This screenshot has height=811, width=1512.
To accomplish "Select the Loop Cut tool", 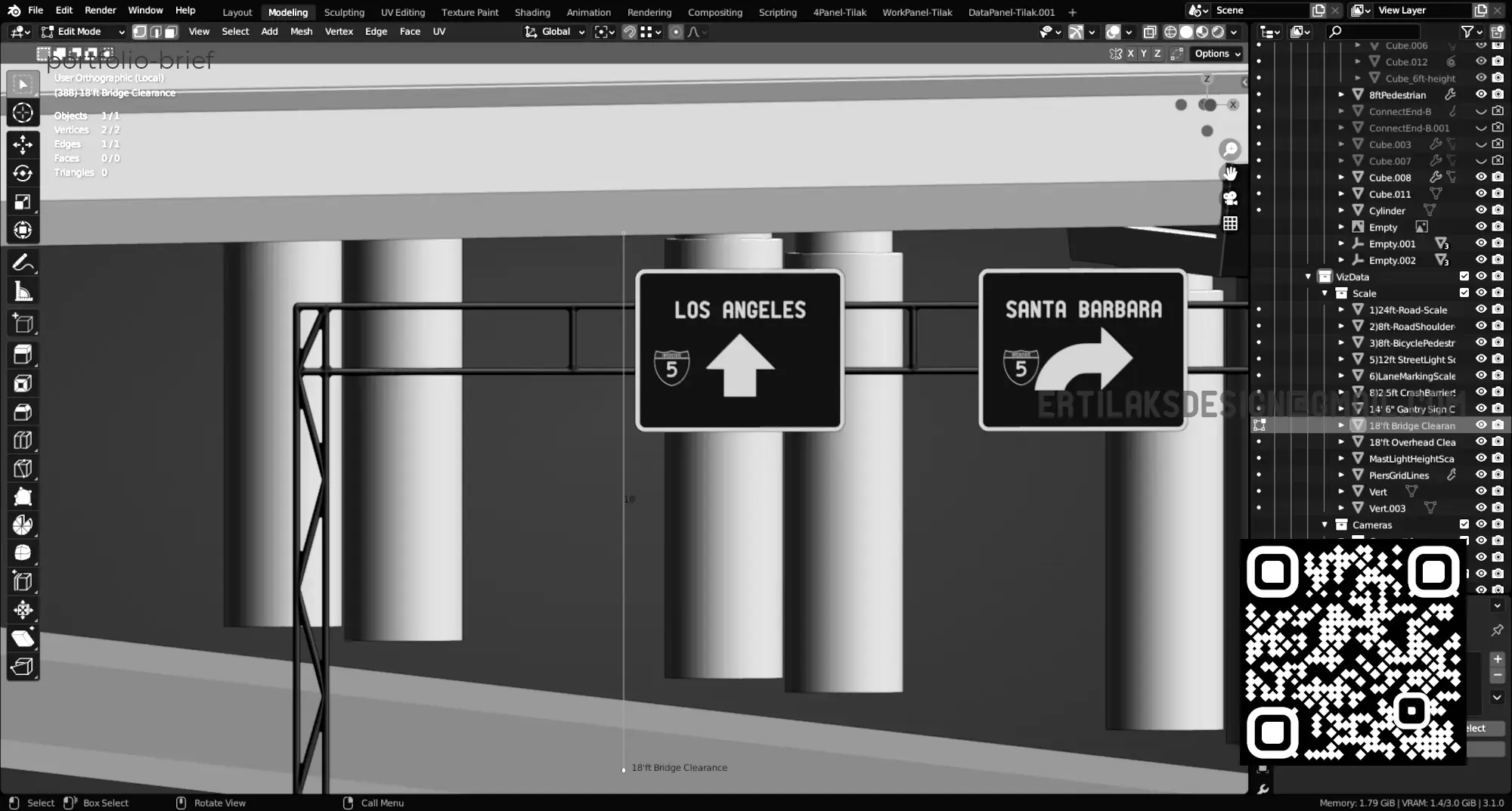I will [x=23, y=440].
